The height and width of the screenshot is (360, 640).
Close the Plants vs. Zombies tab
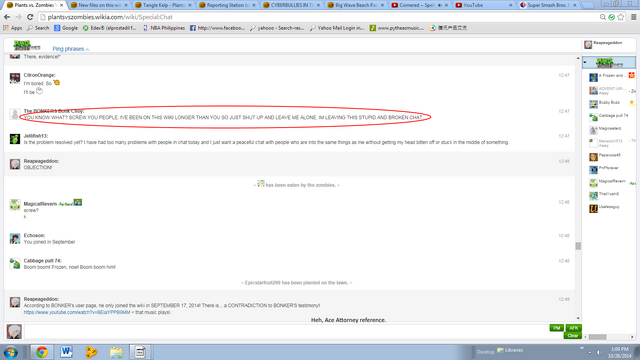(x=61, y=5)
